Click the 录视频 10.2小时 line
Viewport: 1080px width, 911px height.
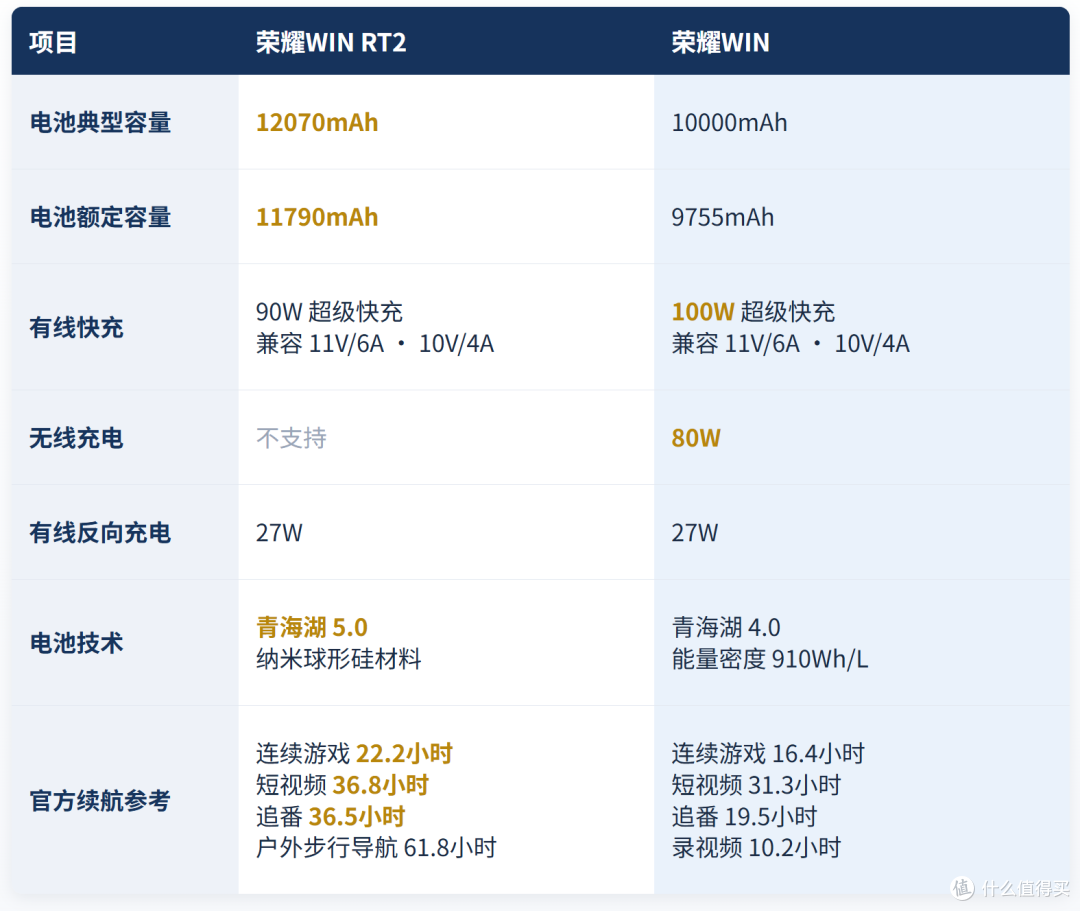(756, 848)
